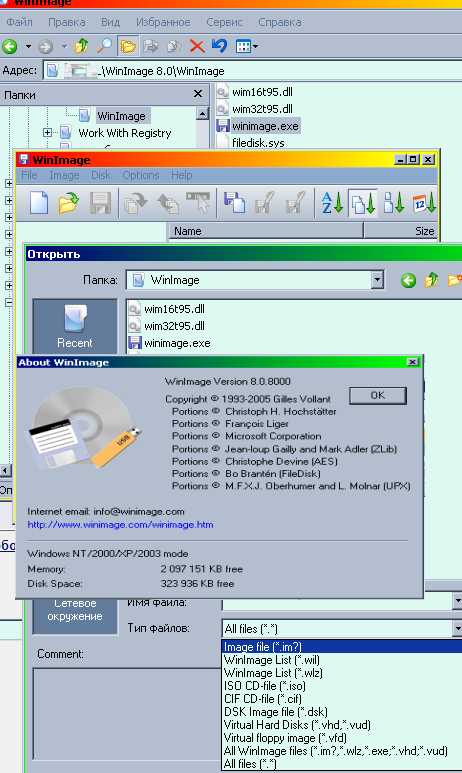Open Views button in Explorer toolbar

point(247,47)
